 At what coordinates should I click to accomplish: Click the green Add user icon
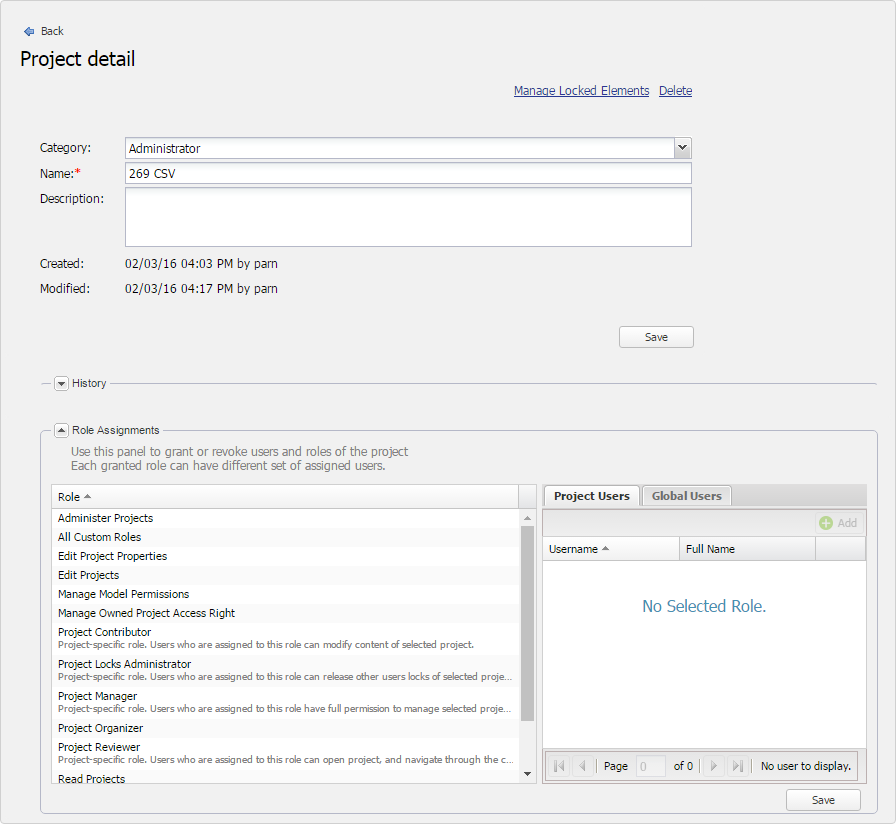click(826, 523)
